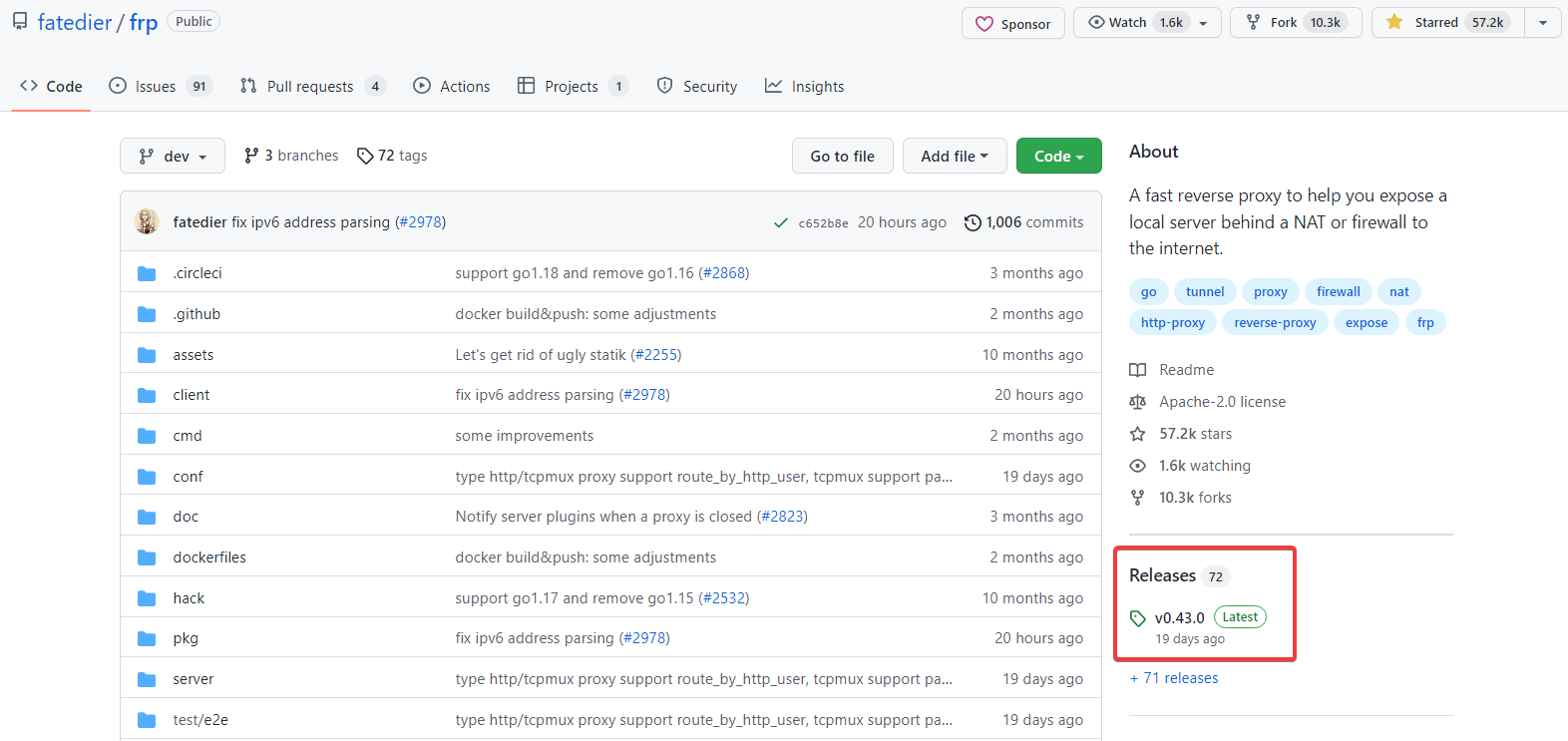Open the dockerfiles directory name
Screen dimensions: 1568x741
[209, 557]
